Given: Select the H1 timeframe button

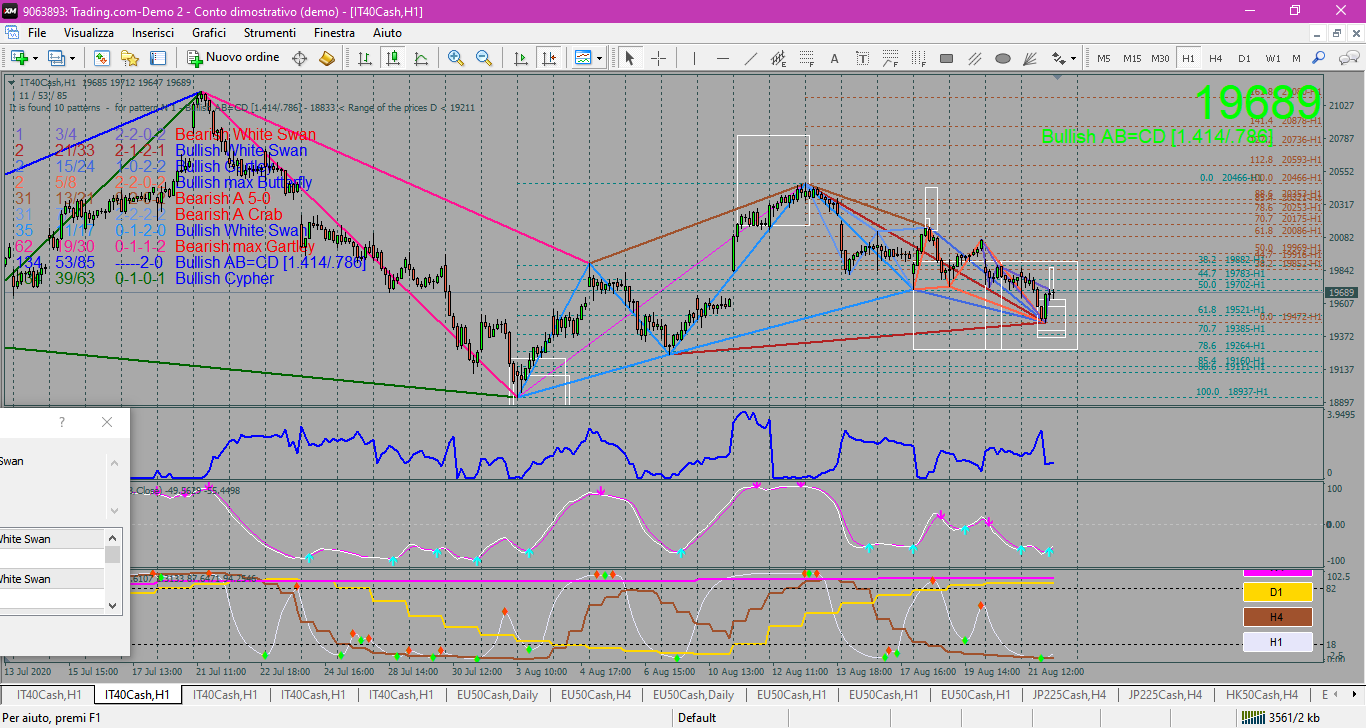Looking at the screenshot, I should coord(1188,58).
